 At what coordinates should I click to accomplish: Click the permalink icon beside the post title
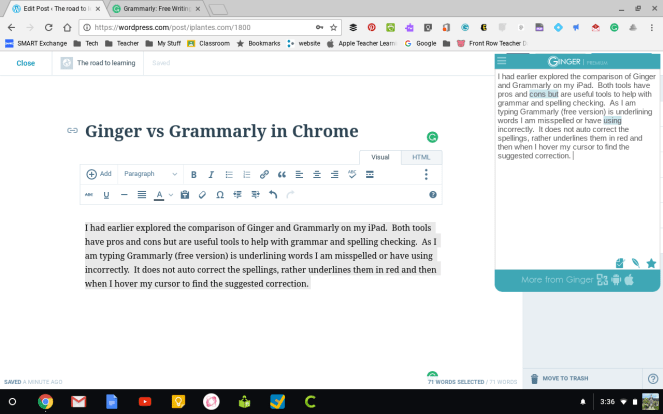[x=72, y=130]
